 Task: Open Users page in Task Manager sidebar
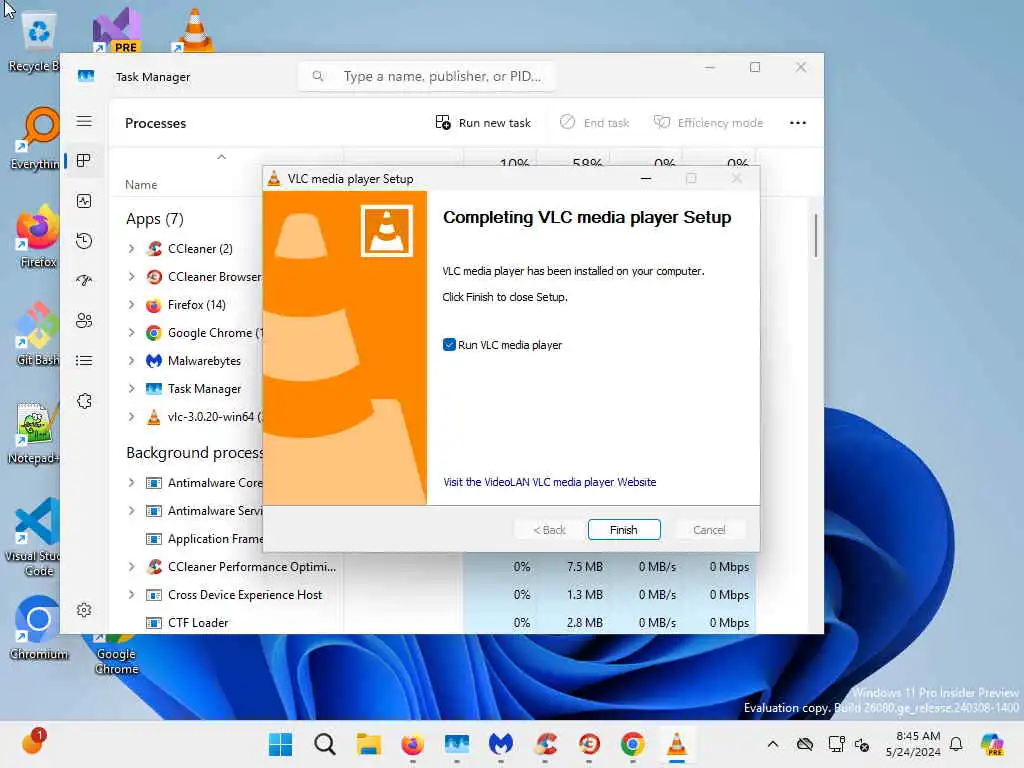(x=84, y=321)
